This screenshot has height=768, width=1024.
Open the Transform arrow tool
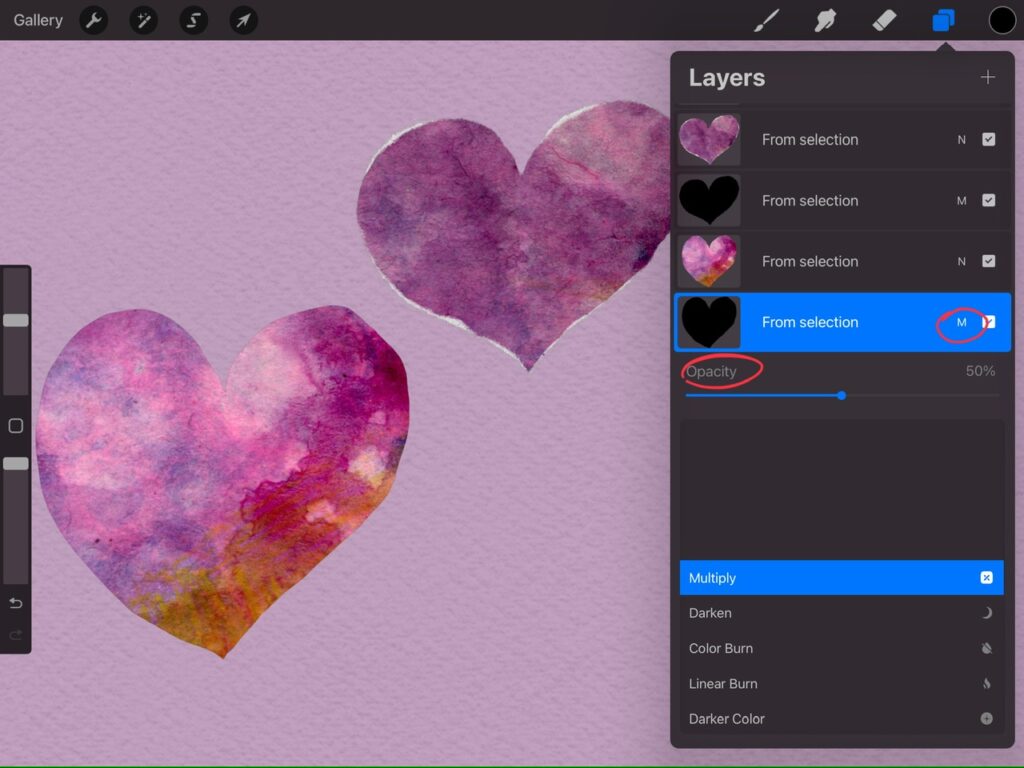(x=243, y=20)
